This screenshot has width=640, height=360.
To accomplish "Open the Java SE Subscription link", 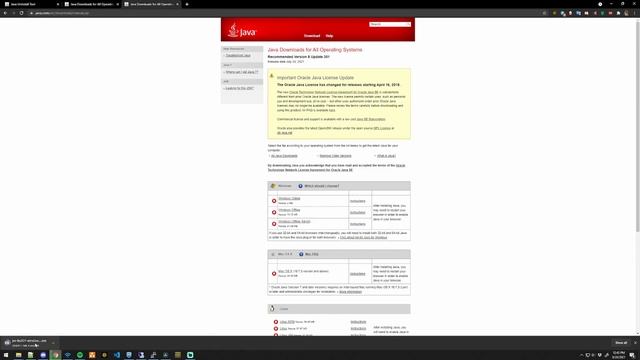I will tap(371, 119).
